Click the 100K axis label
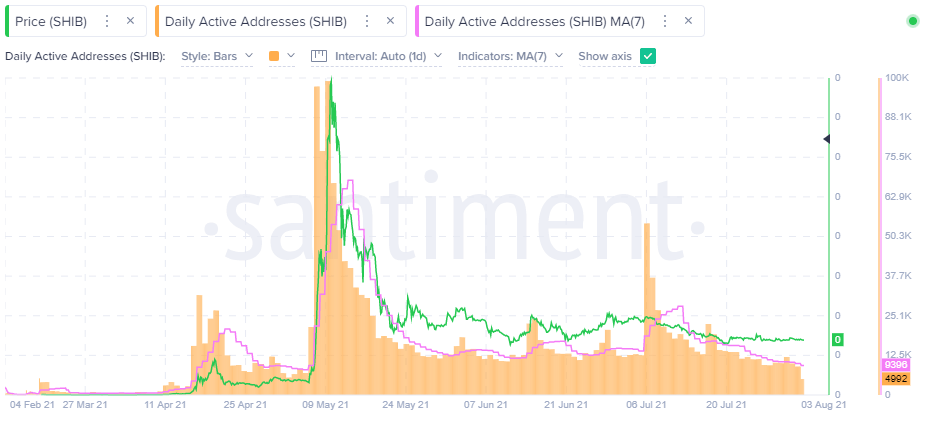936x422 pixels. [x=897, y=78]
